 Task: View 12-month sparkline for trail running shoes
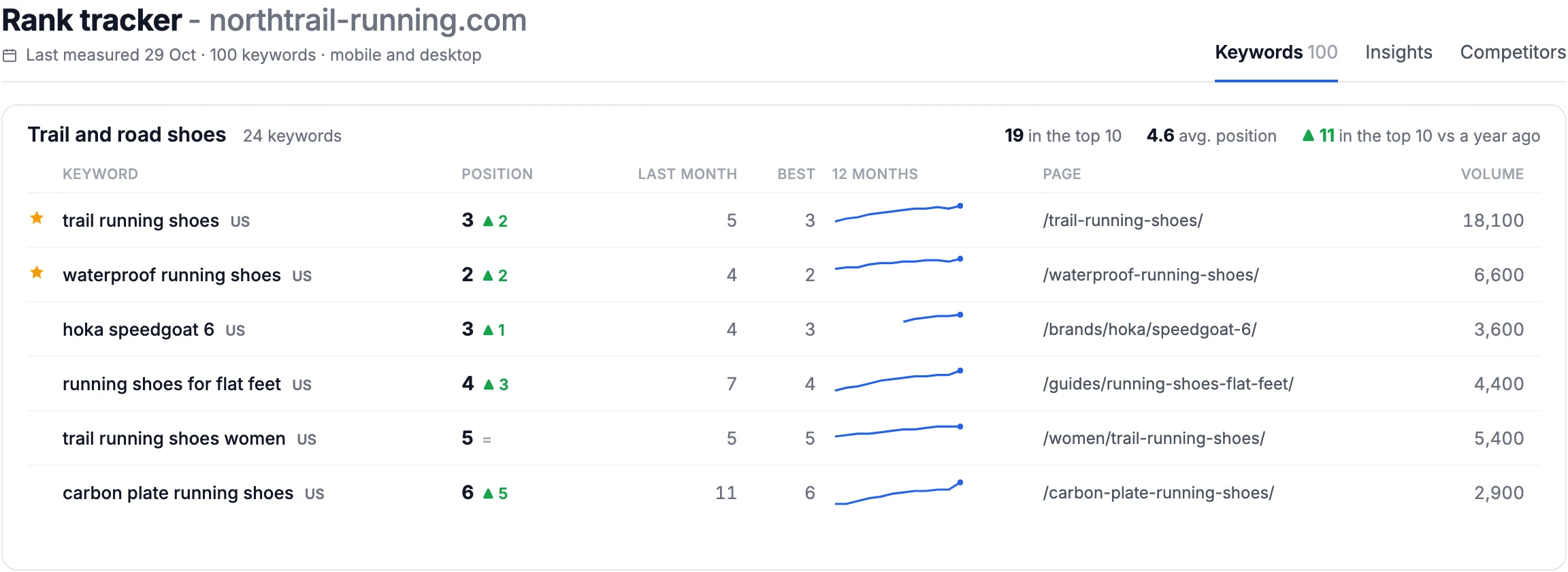point(898,212)
